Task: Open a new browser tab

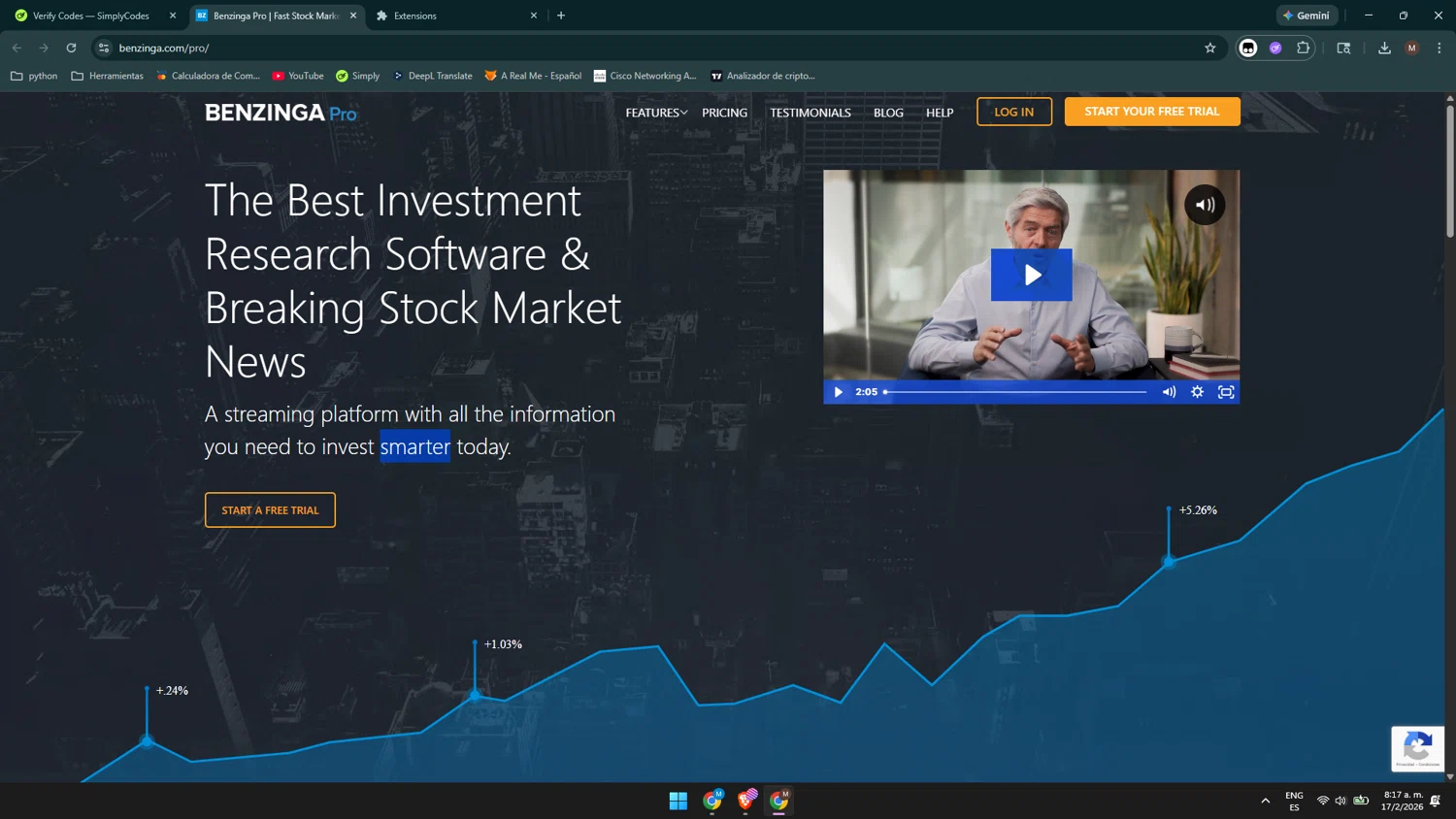Action: [561, 16]
